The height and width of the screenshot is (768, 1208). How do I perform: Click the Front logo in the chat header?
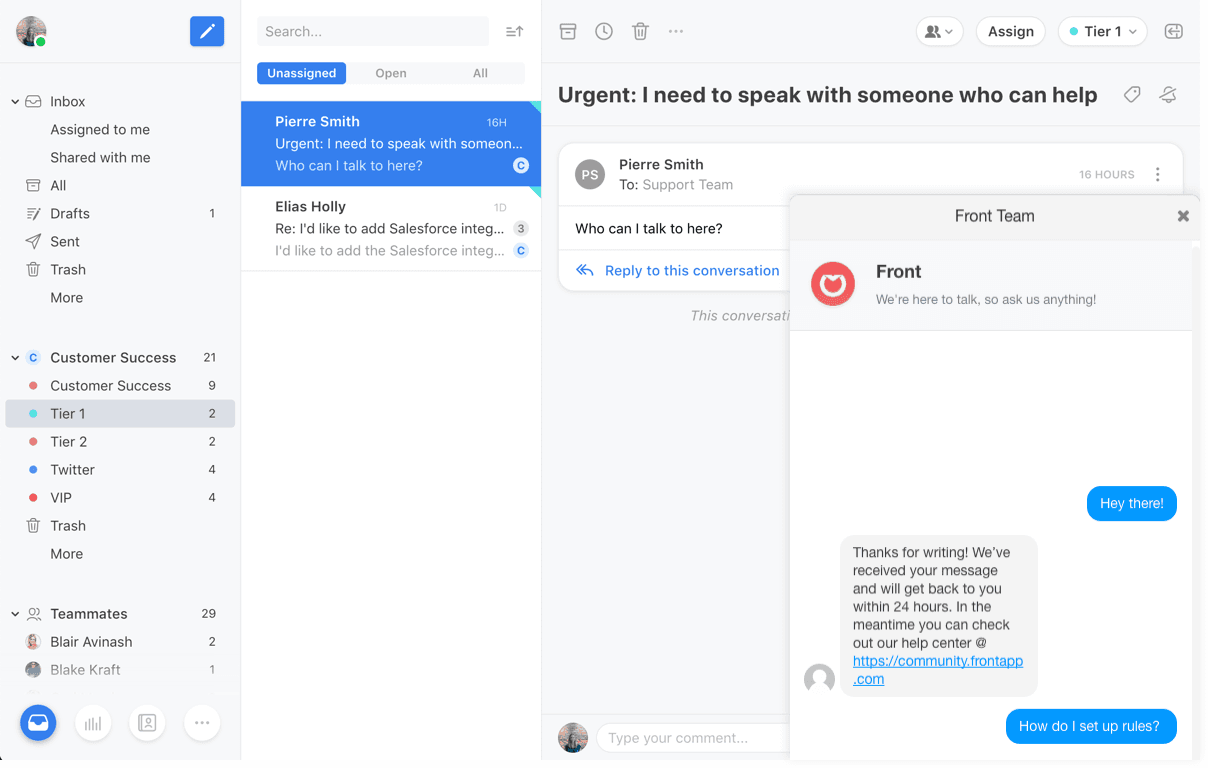pyautogui.click(x=833, y=284)
